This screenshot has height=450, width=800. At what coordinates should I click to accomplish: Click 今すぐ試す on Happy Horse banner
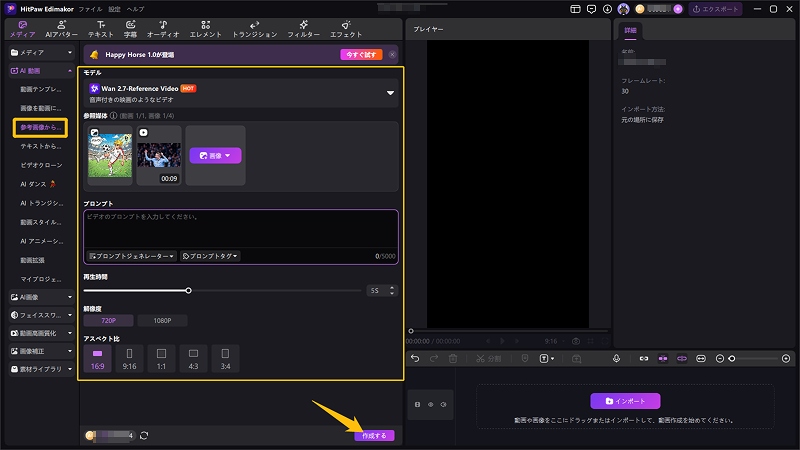coord(361,55)
